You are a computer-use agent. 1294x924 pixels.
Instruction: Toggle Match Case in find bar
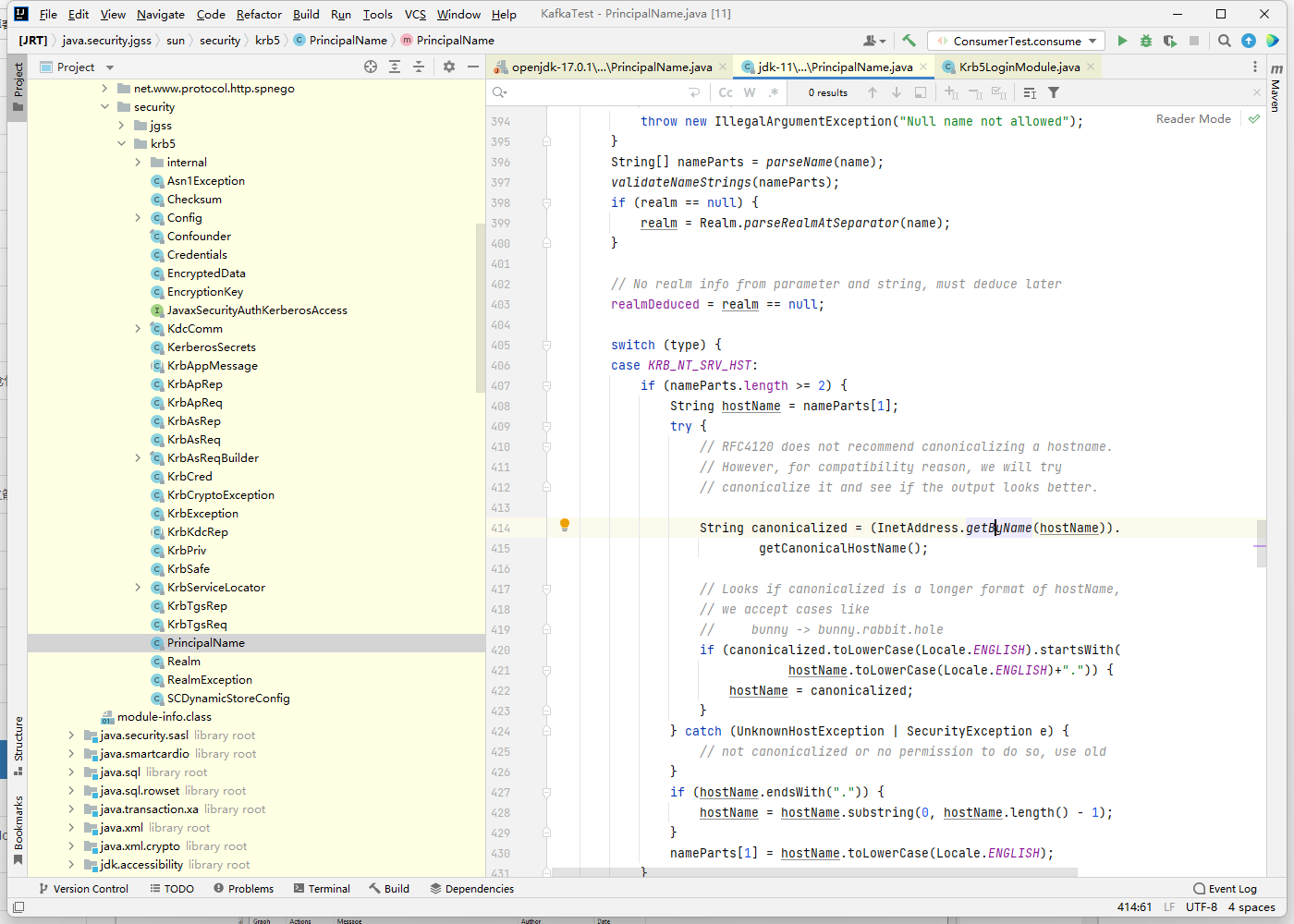[x=726, y=92]
